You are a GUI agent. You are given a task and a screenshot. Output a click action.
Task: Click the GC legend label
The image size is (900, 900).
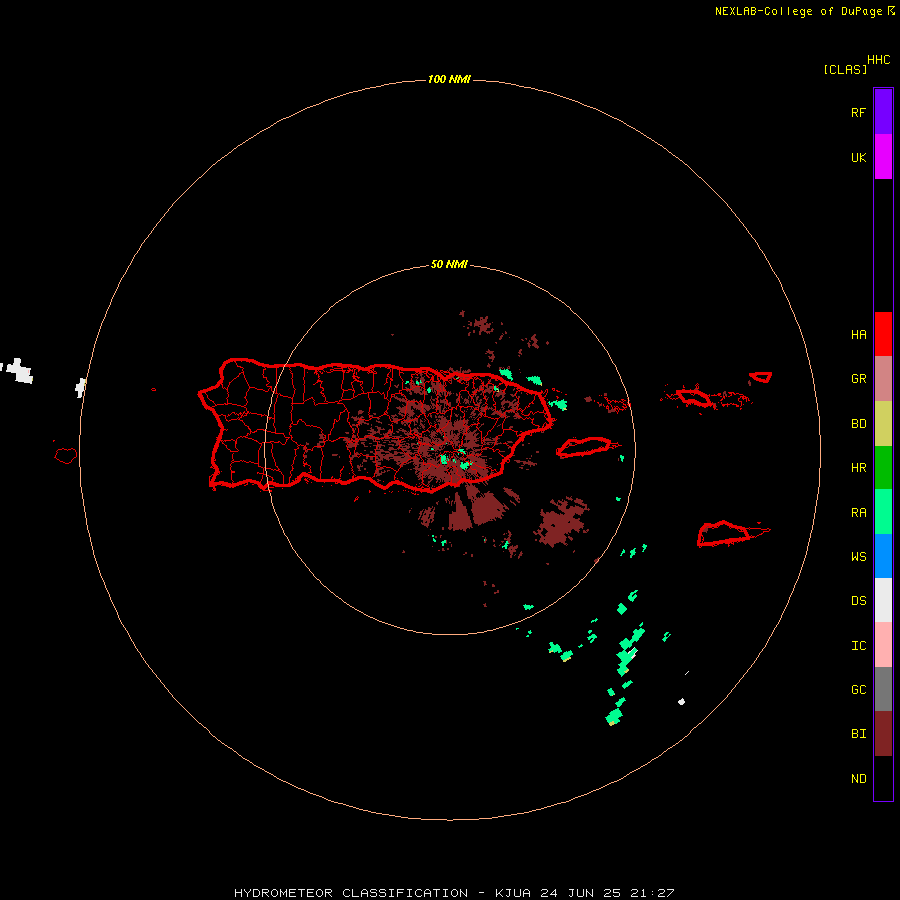tap(858, 690)
